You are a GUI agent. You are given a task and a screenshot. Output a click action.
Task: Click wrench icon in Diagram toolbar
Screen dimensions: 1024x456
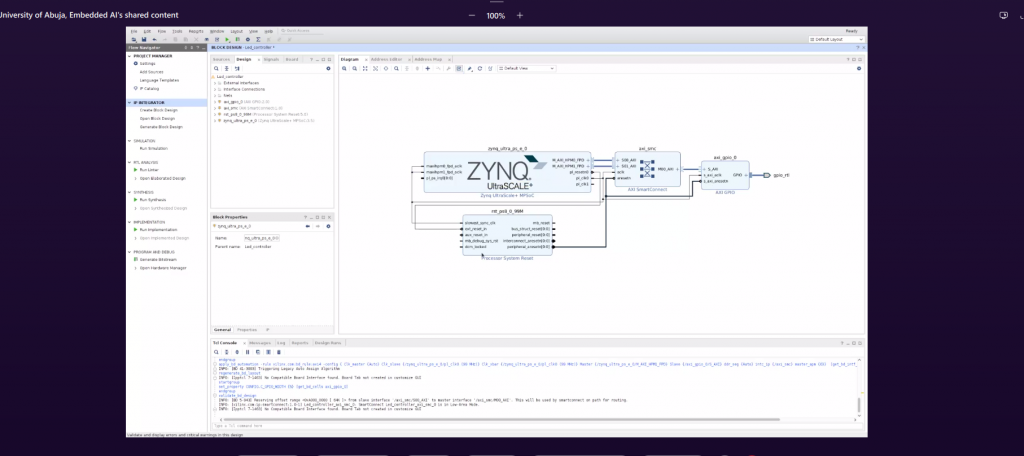point(449,69)
